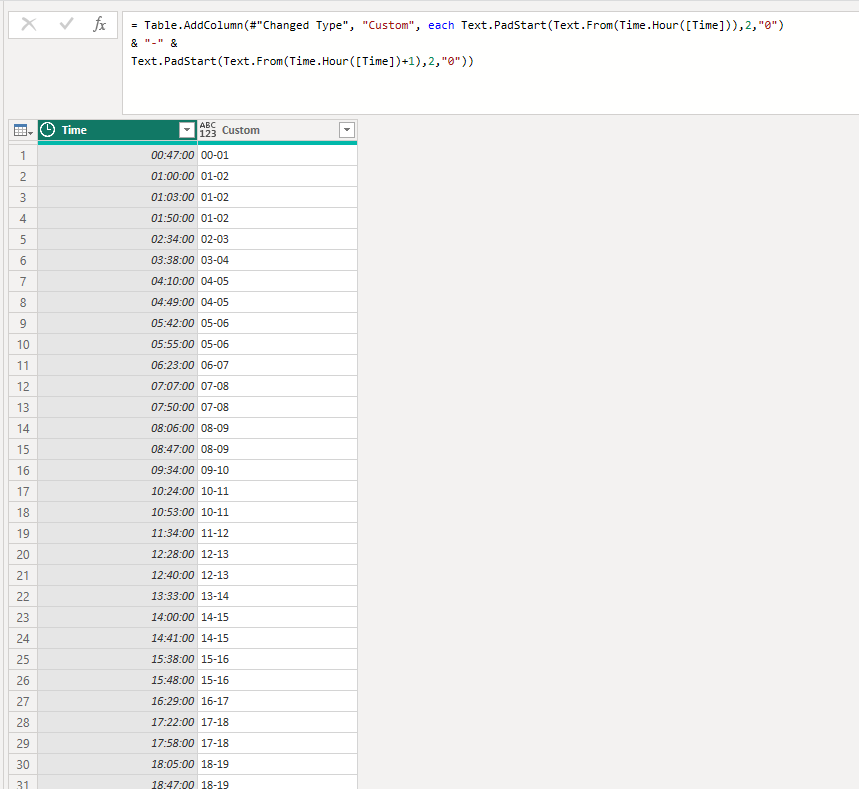Viewport: 859px width, 789px height.
Task: Select Custom cell in row 18
Action: (277, 512)
